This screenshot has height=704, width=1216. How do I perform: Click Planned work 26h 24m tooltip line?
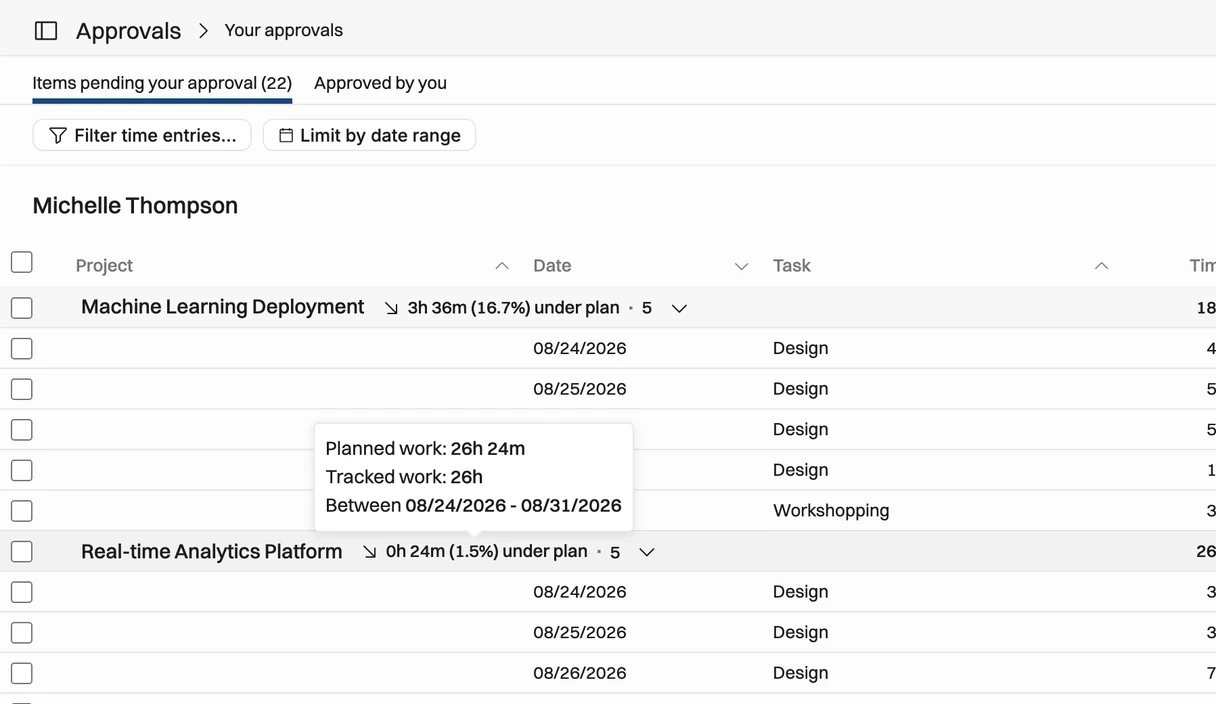[425, 448]
